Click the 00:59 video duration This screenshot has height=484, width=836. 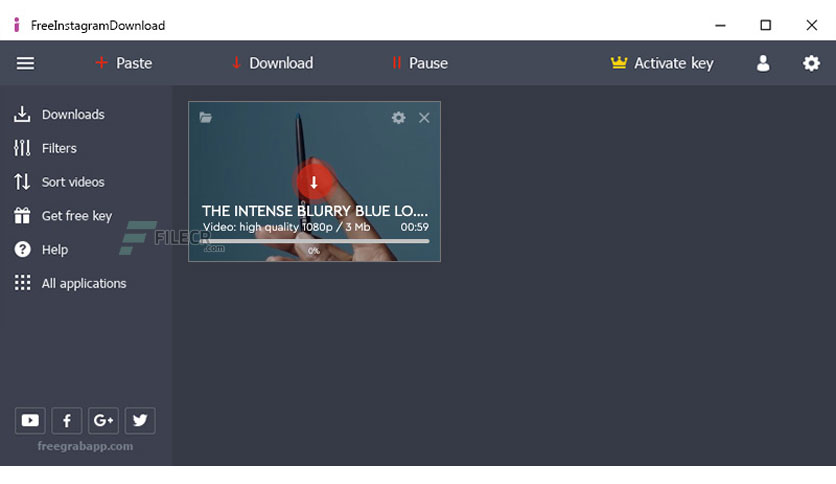click(414, 227)
